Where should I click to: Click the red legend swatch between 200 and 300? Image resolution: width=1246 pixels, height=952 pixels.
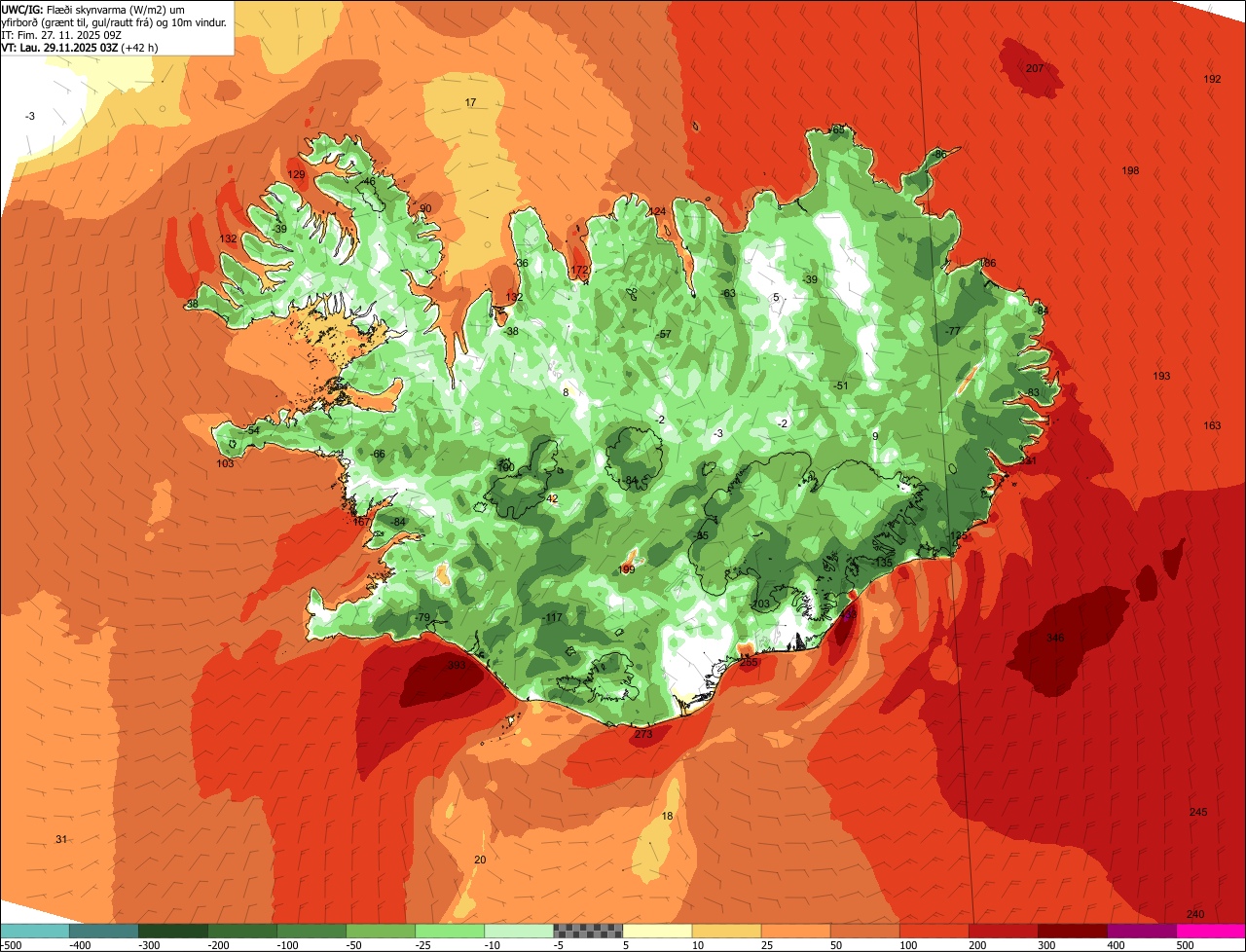click(x=1003, y=931)
